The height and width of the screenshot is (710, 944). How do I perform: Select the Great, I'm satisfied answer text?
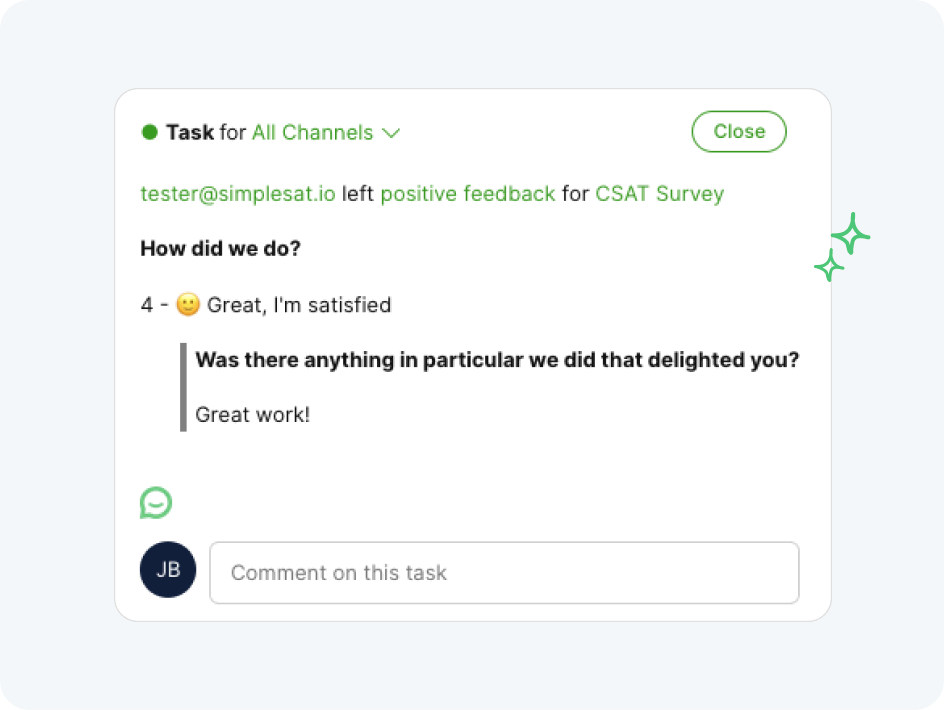[299, 305]
